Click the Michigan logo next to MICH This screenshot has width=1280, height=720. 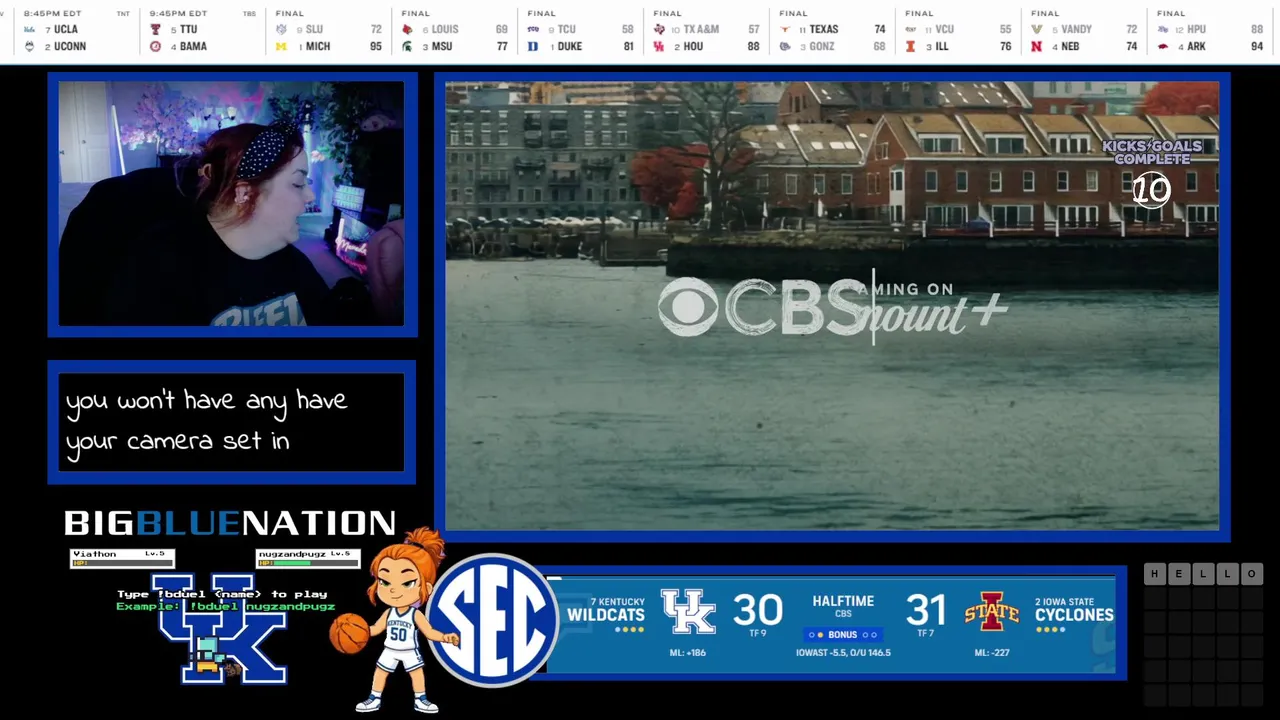[281, 47]
